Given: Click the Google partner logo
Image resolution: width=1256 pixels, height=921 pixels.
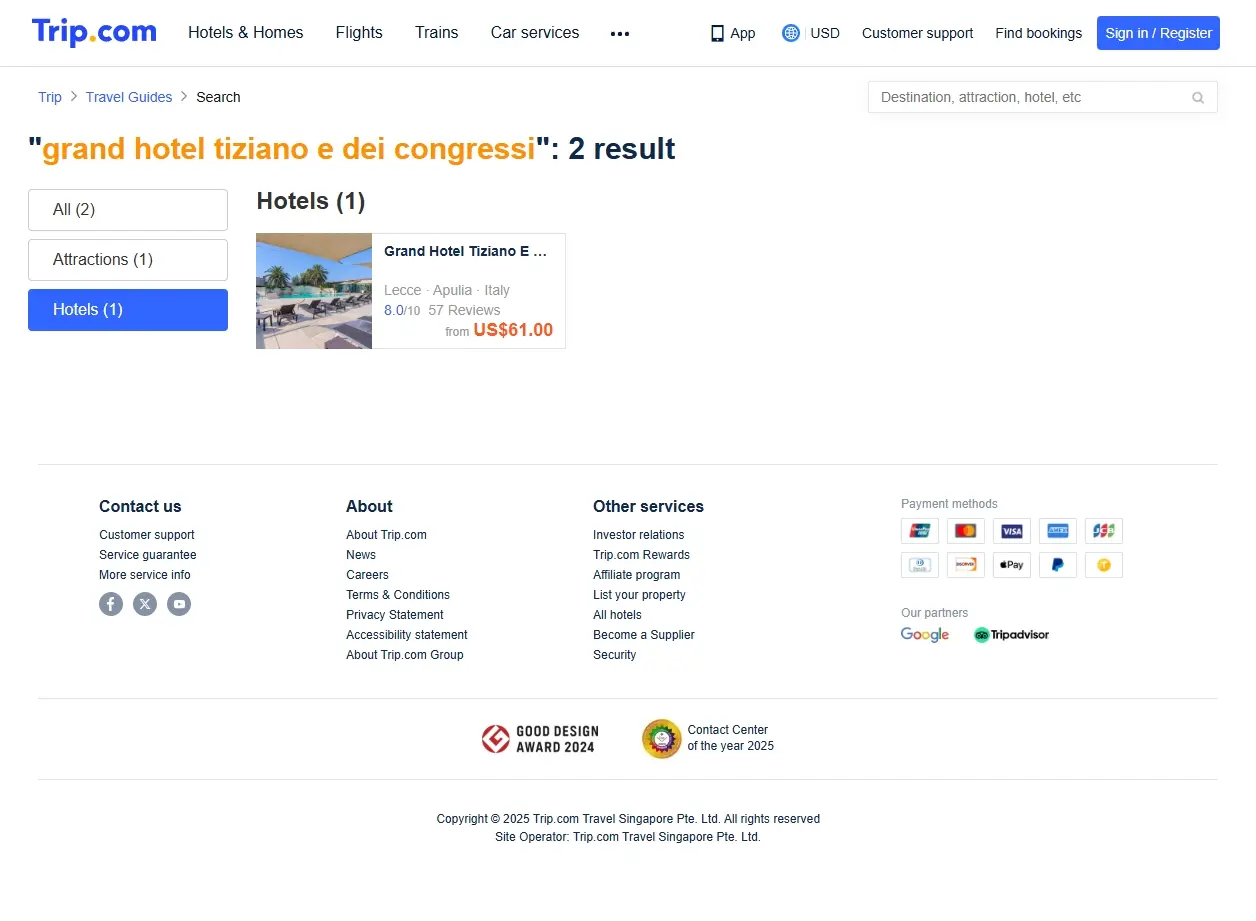Looking at the screenshot, I should coord(925,635).
